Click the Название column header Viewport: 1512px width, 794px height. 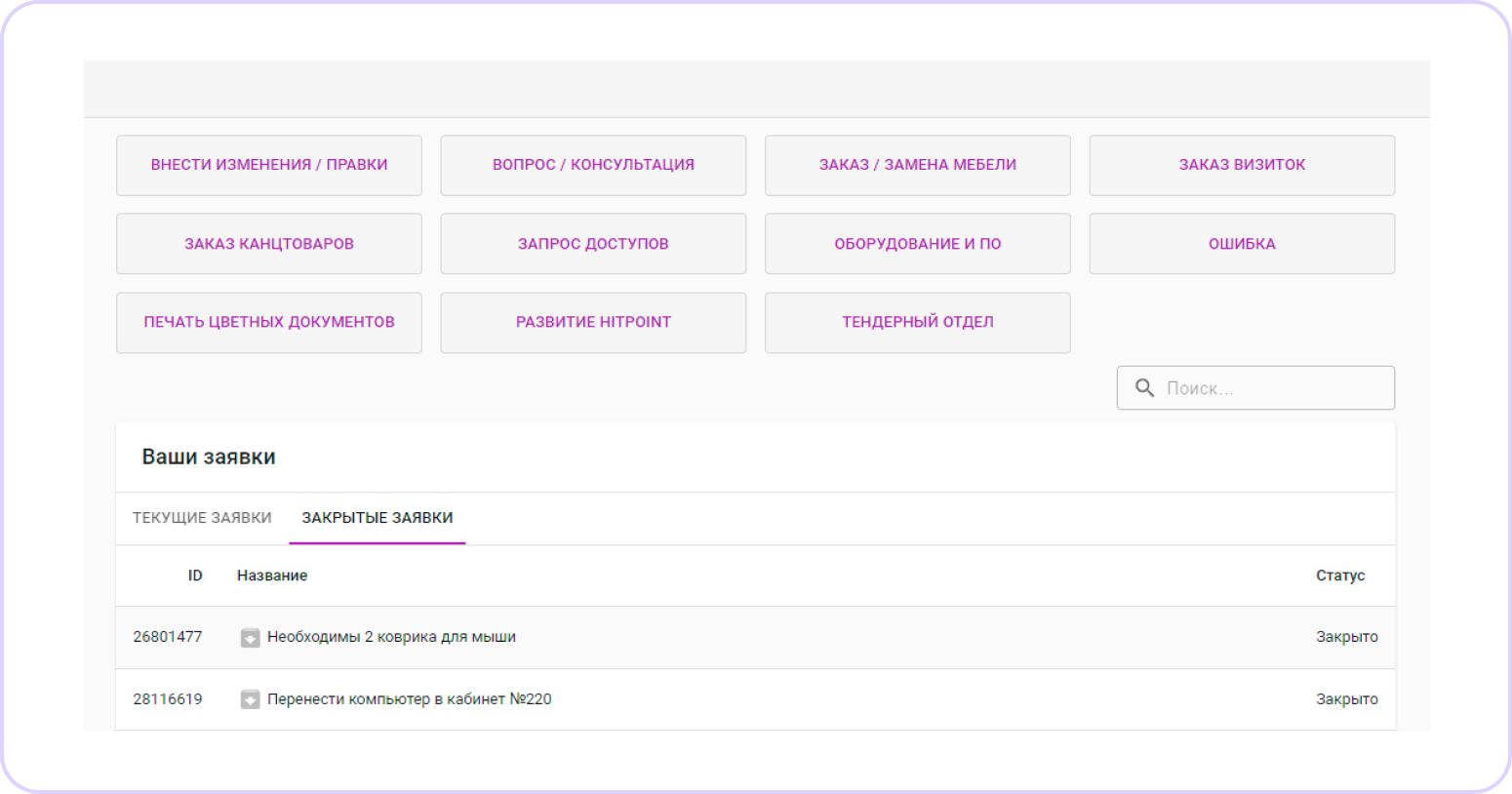tap(272, 576)
